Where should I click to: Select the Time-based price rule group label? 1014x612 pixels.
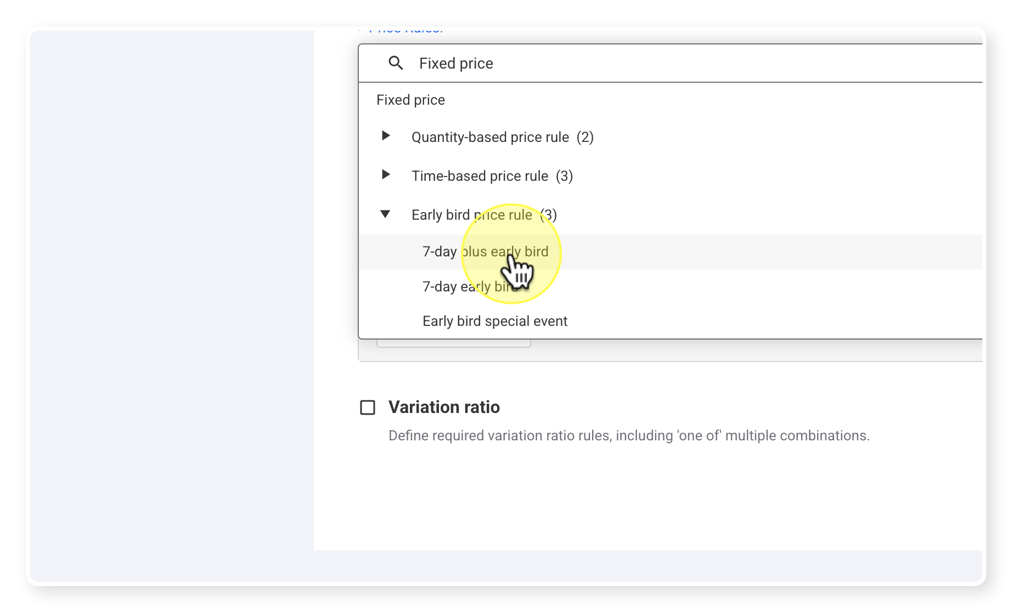point(480,176)
